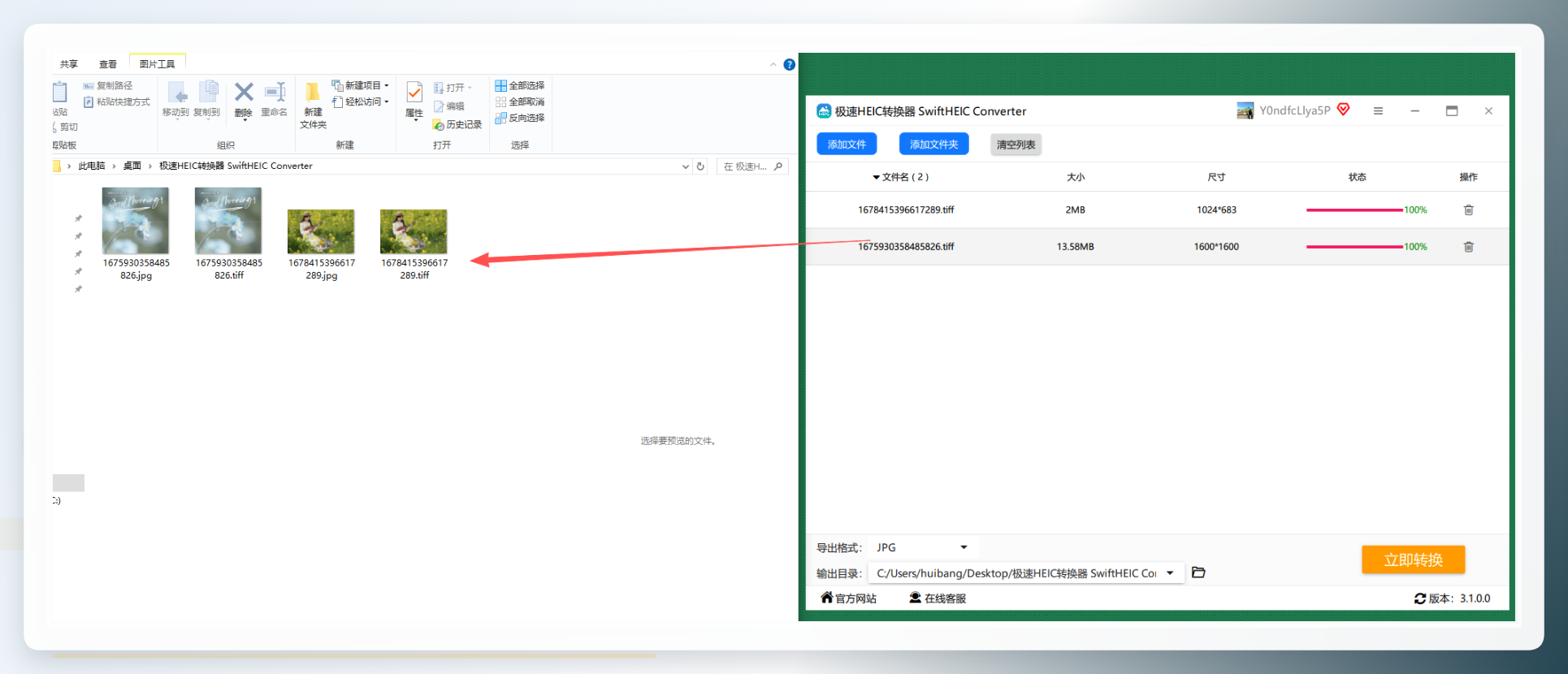Collapse the Explorer ribbon with the chevron

tap(773, 64)
